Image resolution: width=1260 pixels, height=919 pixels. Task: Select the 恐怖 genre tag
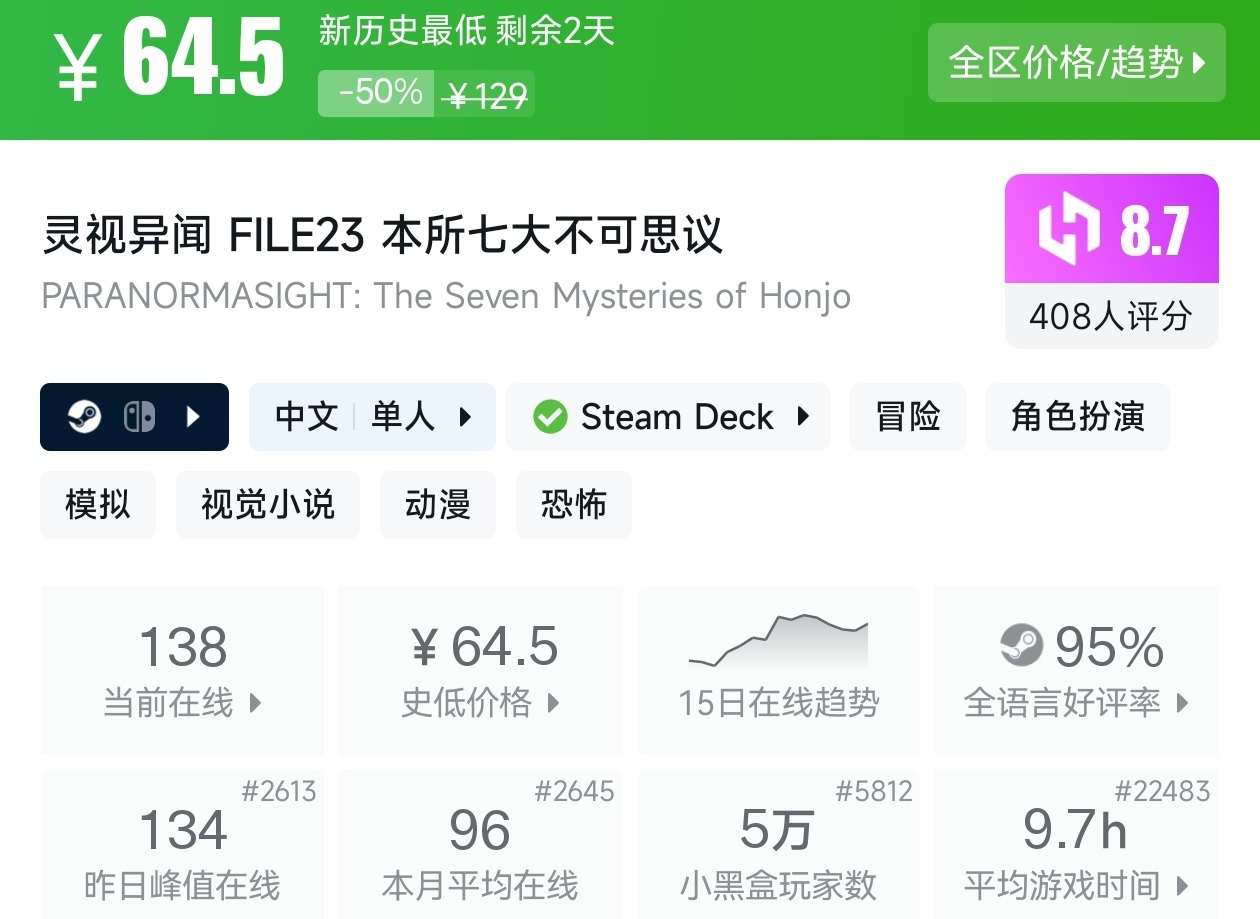[x=574, y=505]
